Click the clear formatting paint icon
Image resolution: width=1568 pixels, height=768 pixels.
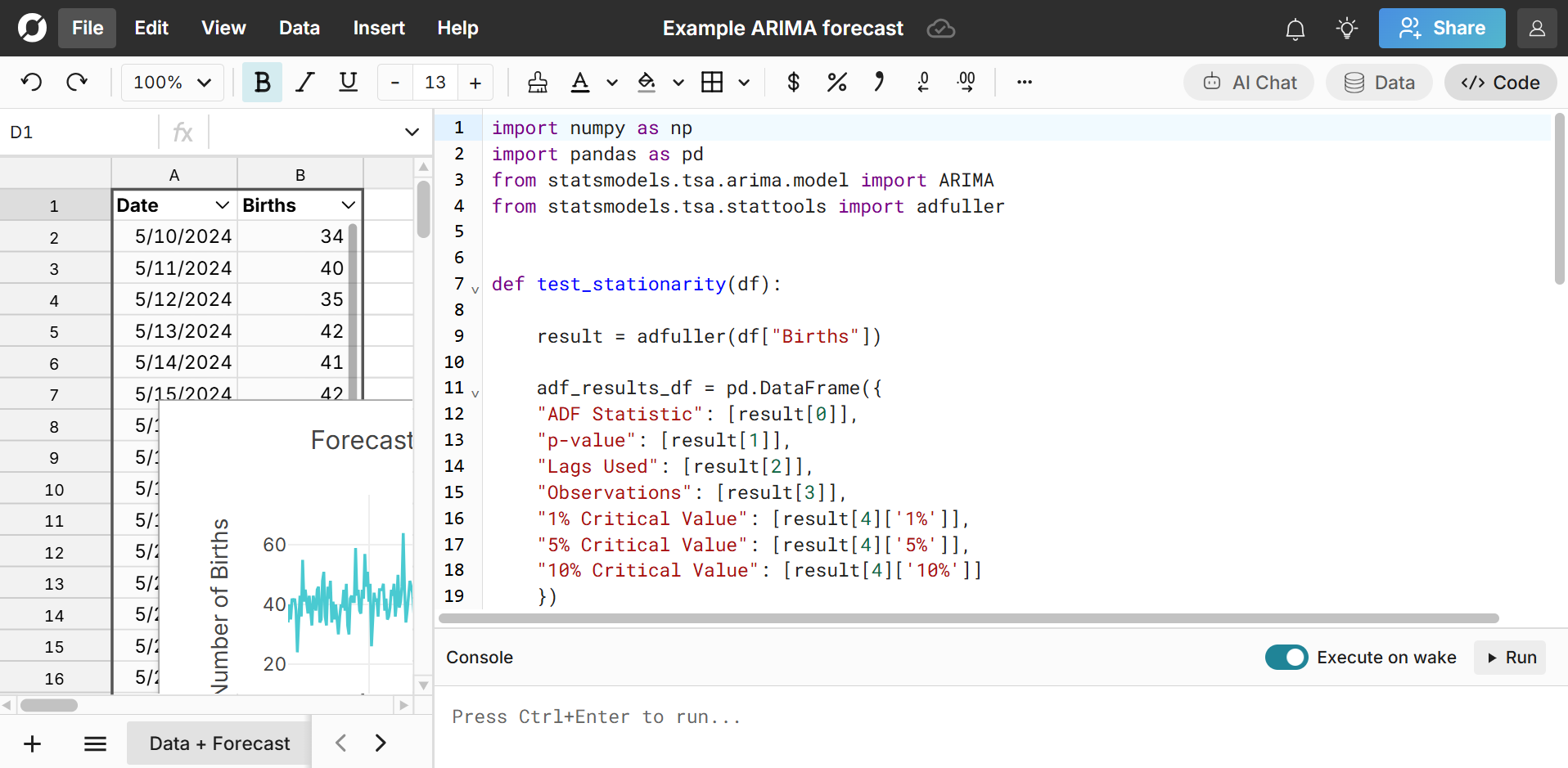(538, 82)
